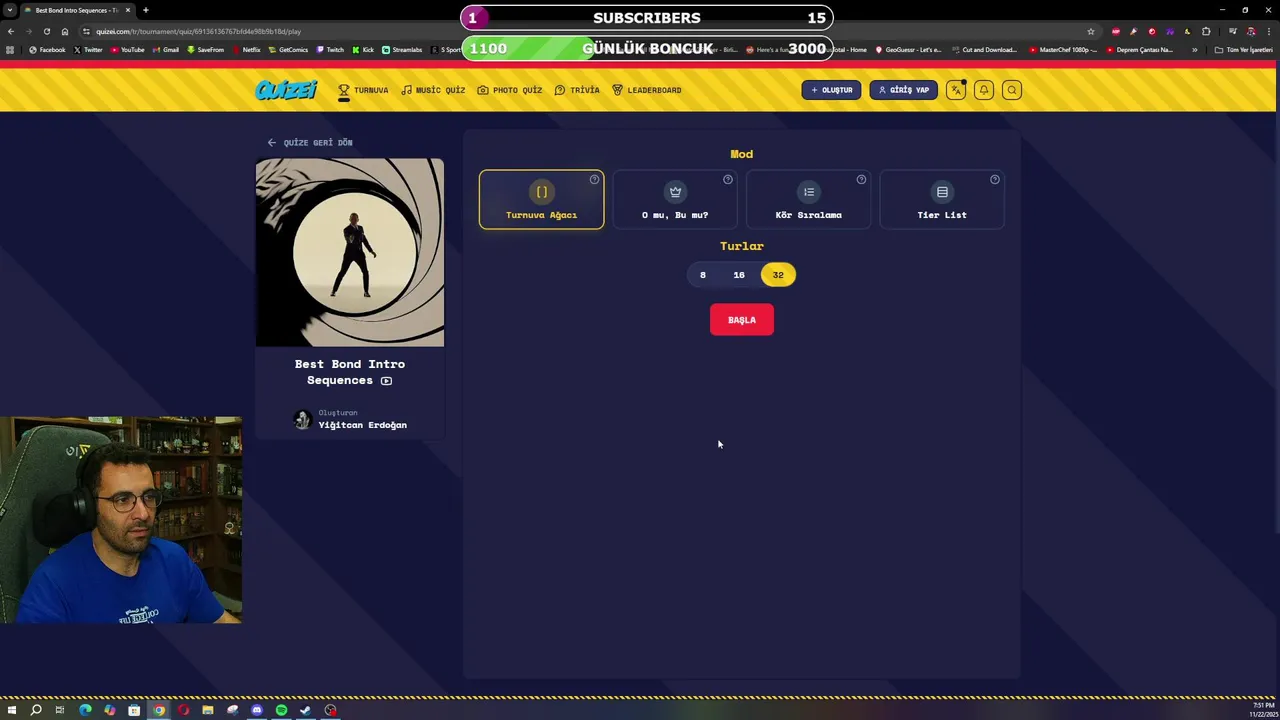Click the creator avatar image
Viewport: 1280px width, 720px height.
click(302, 420)
